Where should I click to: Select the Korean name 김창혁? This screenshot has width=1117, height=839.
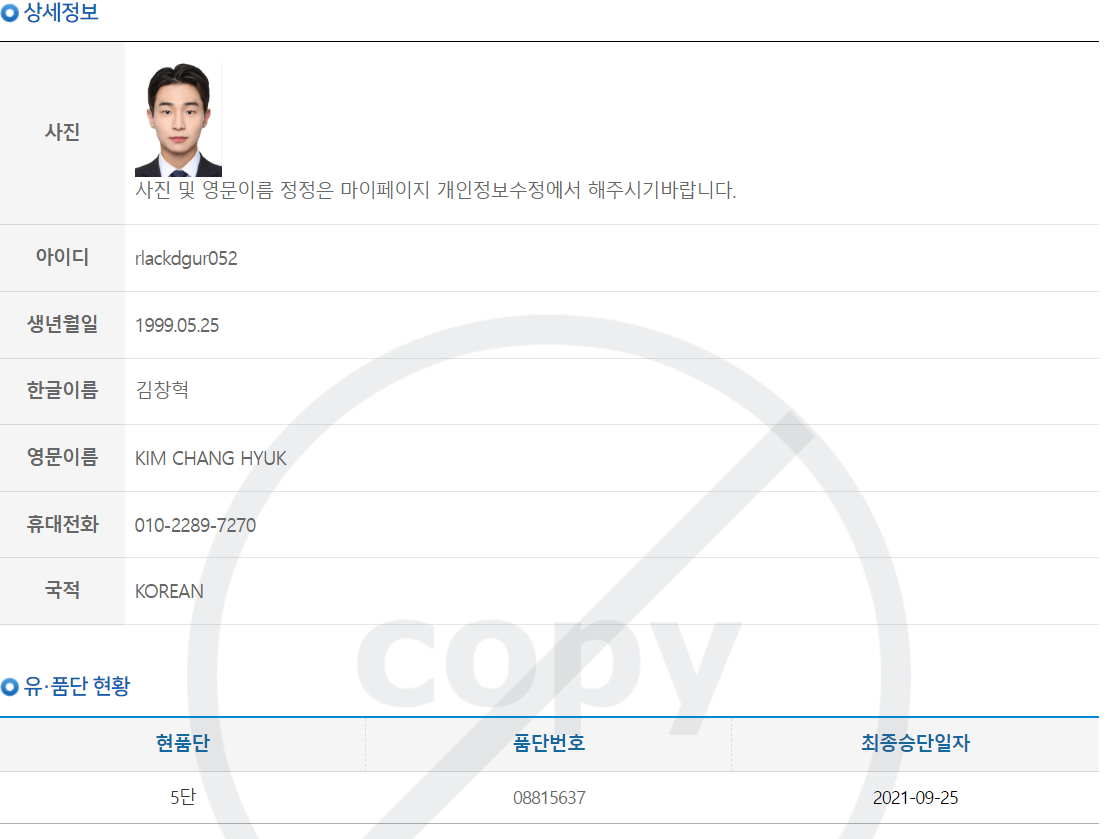click(162, 390)
